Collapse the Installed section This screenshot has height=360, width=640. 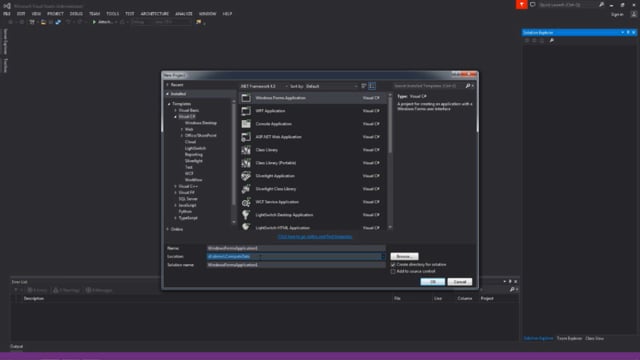(x=167, y=94)
